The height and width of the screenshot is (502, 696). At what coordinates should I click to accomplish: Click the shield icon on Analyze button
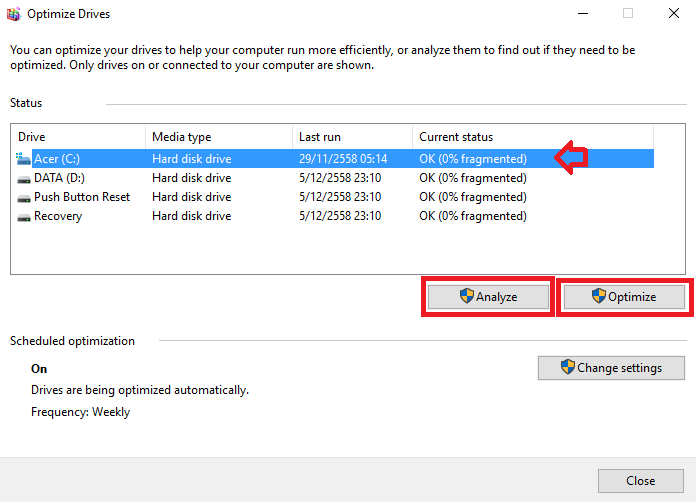coord(467,296)
